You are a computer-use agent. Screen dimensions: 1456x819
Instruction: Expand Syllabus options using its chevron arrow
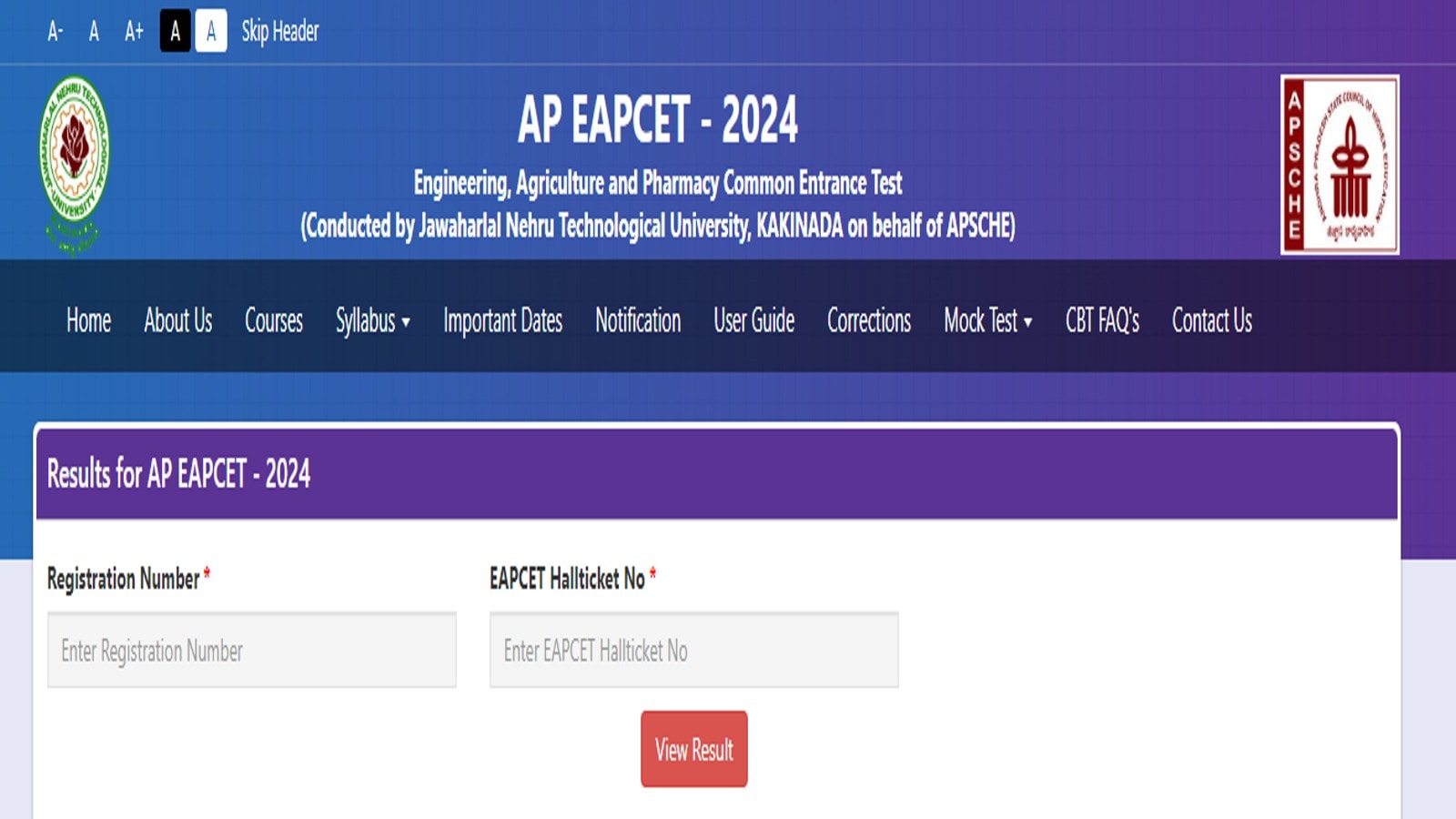(407, 322)
